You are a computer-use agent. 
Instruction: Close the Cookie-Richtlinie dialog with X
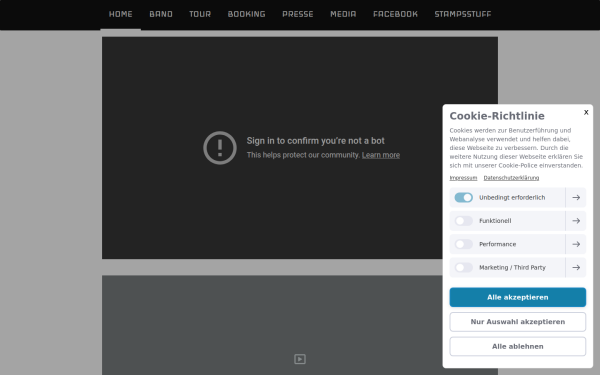coord(586,112)
